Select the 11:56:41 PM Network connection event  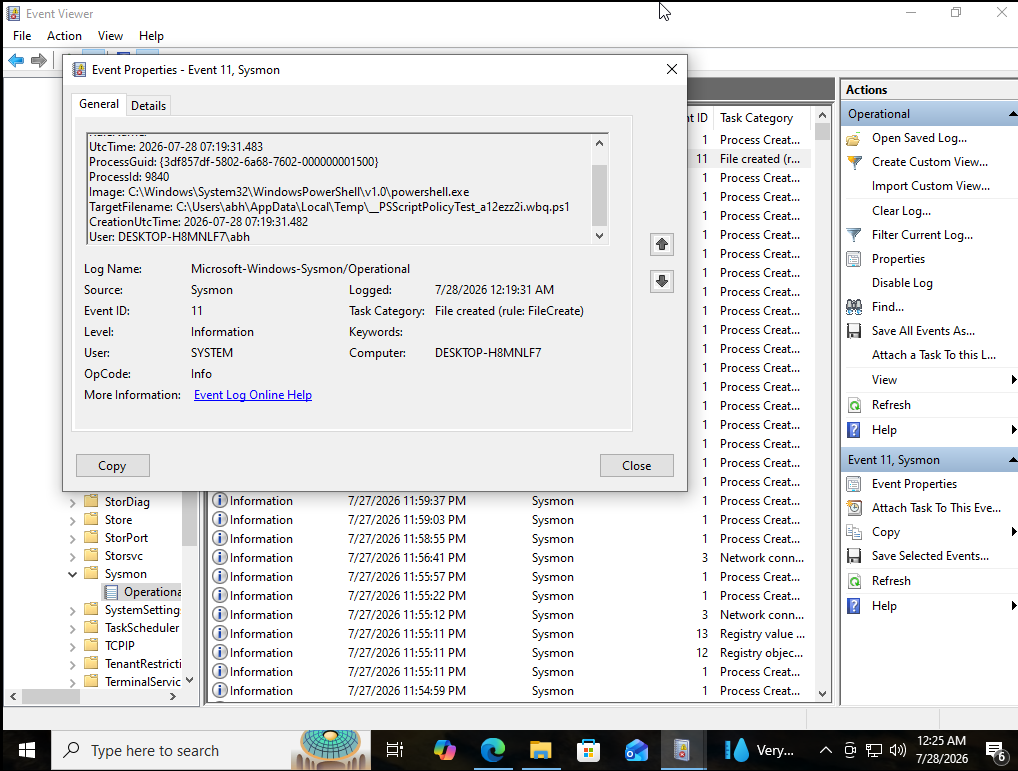510,558
